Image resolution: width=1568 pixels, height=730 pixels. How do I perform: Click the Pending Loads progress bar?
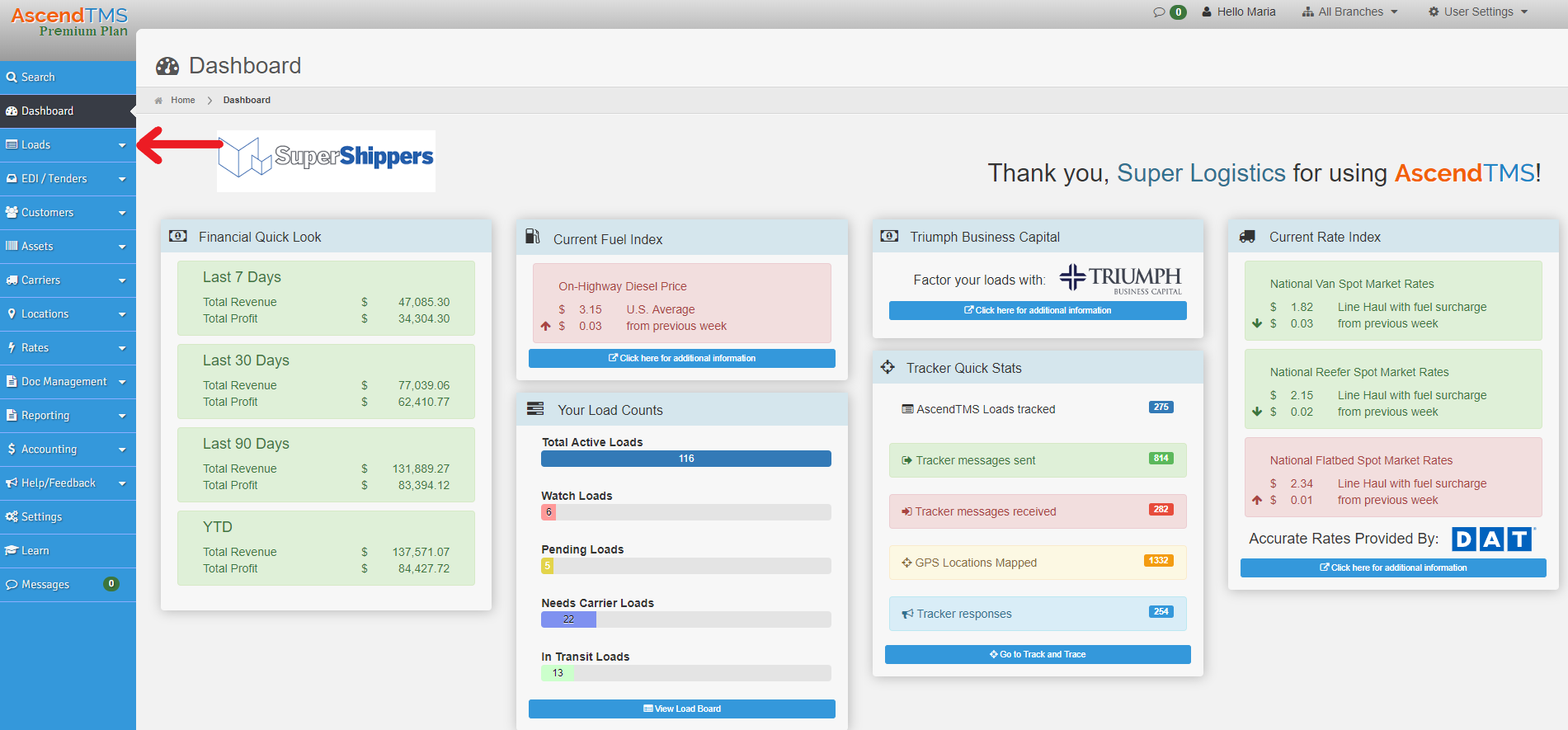686,566
